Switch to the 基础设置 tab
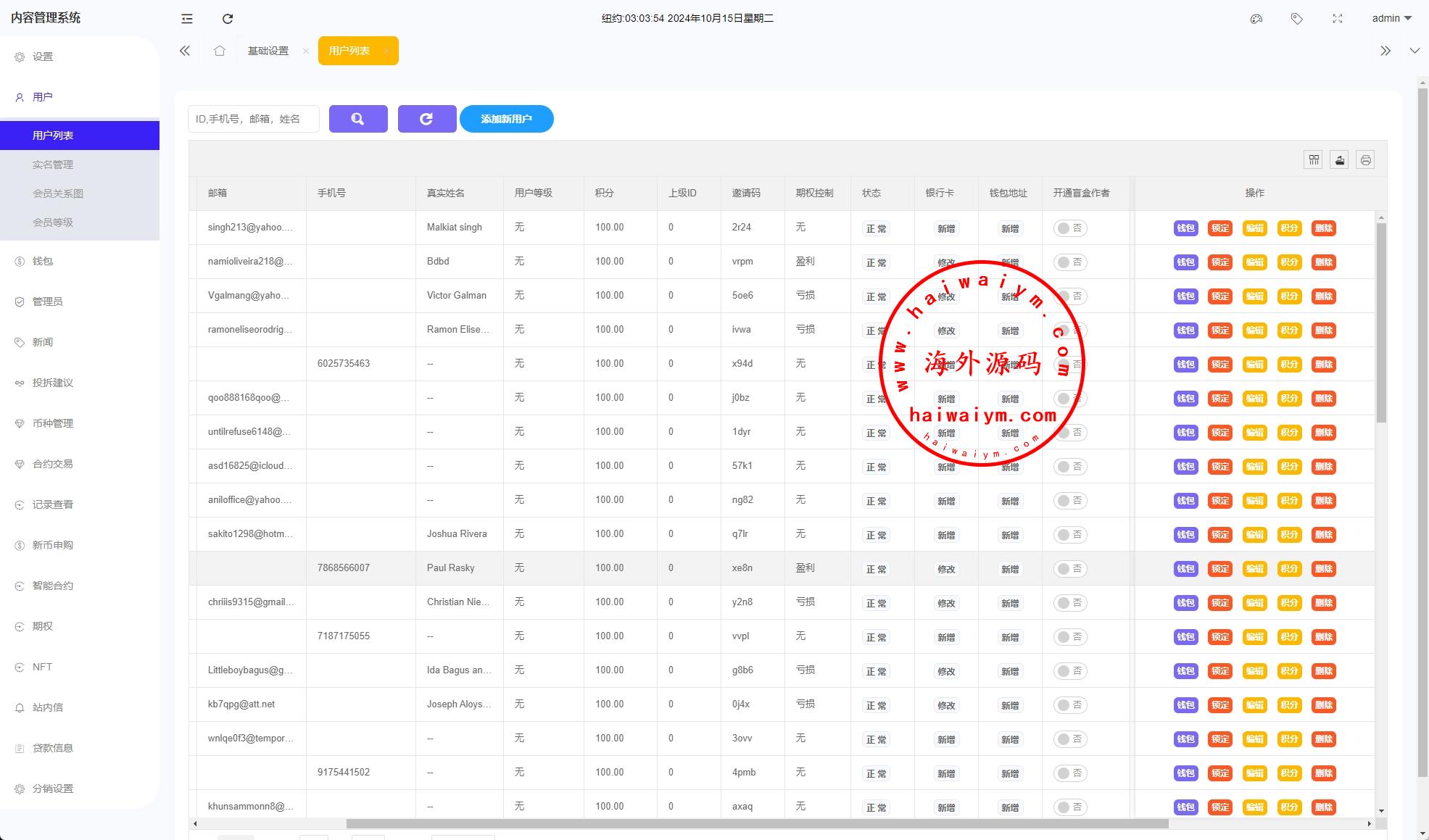The image size is (1429, 840). 268,51
